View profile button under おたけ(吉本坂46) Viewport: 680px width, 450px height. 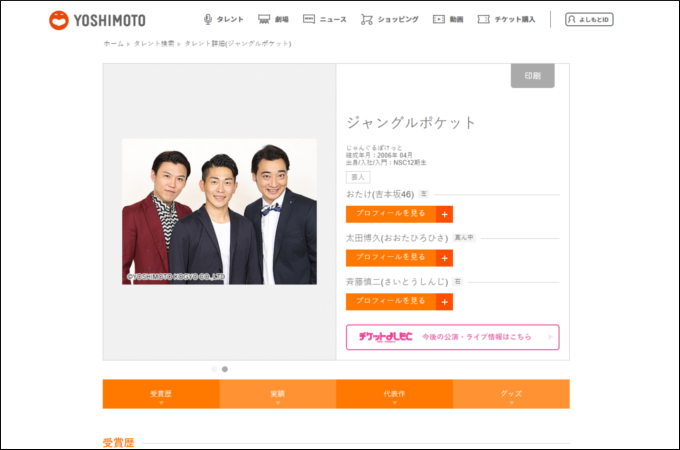tap(399, 214)
